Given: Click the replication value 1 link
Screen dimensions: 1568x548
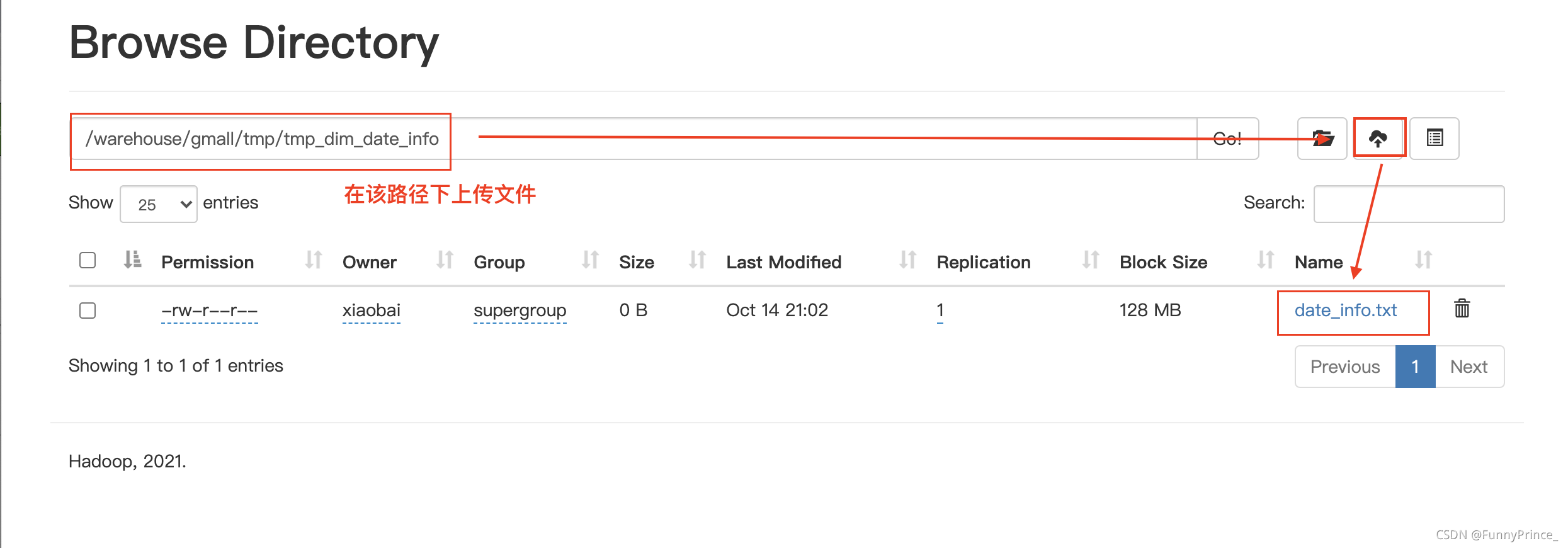Looking at the screenshot, I should click(940, 311).
